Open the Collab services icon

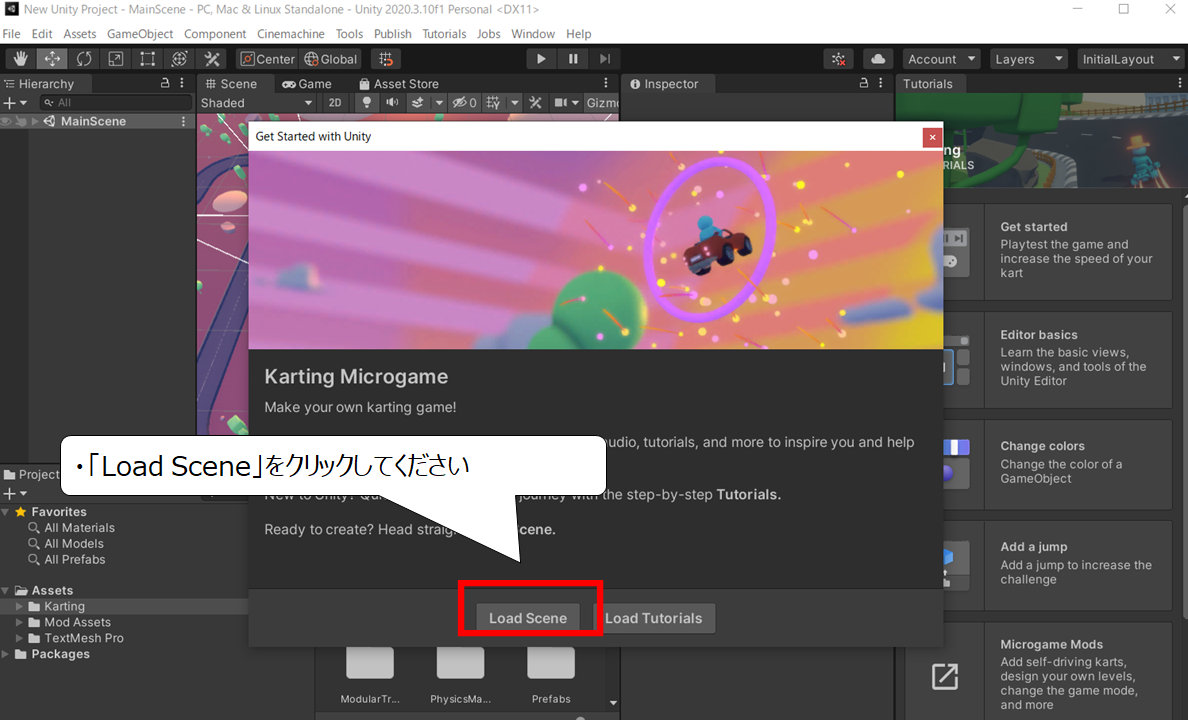[839, 59]
